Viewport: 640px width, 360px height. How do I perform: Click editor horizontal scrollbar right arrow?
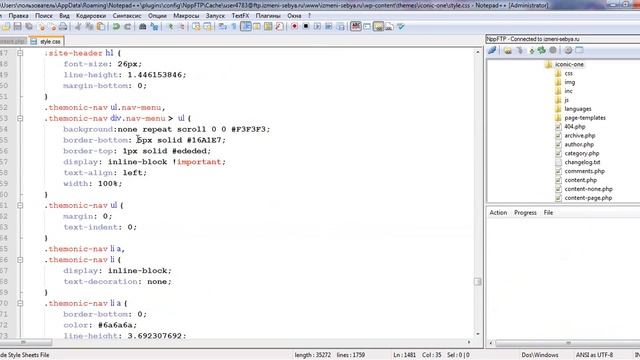point(469,342)
